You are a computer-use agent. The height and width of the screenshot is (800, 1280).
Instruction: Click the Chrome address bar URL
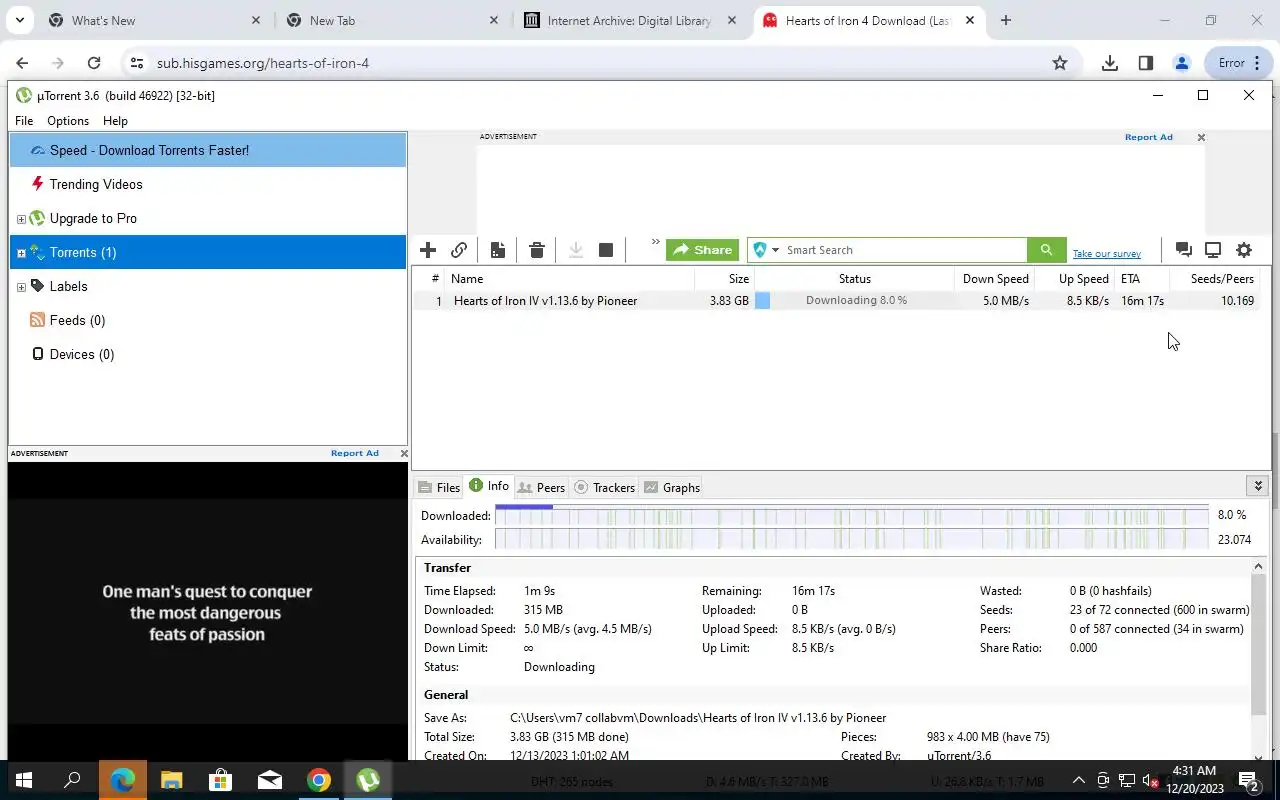coord(263,63)
